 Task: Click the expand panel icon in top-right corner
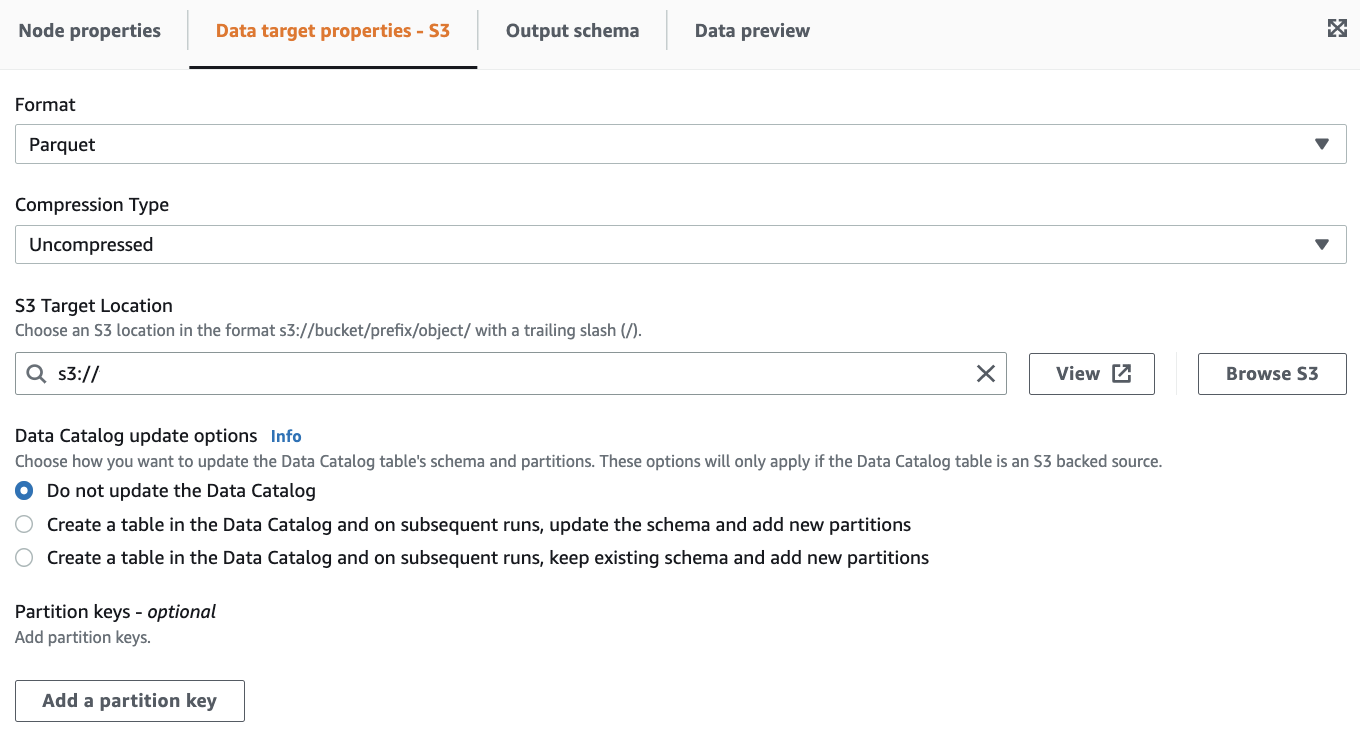[1337, 29]
